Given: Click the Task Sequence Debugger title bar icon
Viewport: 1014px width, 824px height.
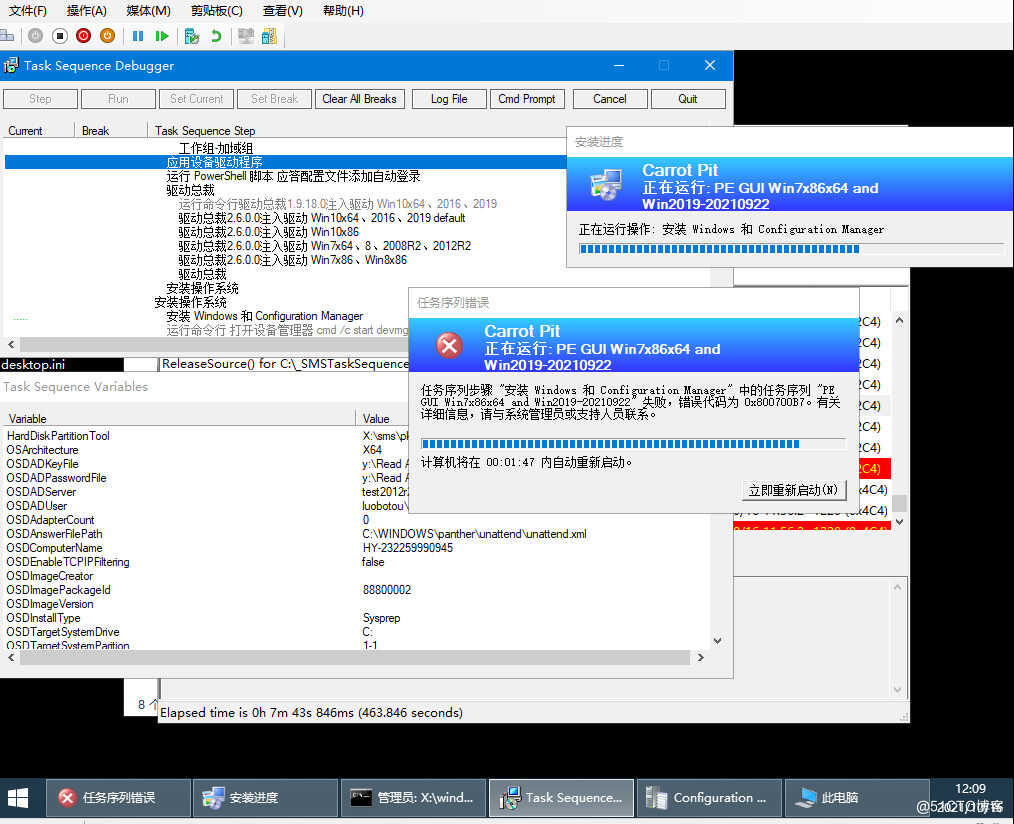Looking at the screenshot, I should coord(11,65).
